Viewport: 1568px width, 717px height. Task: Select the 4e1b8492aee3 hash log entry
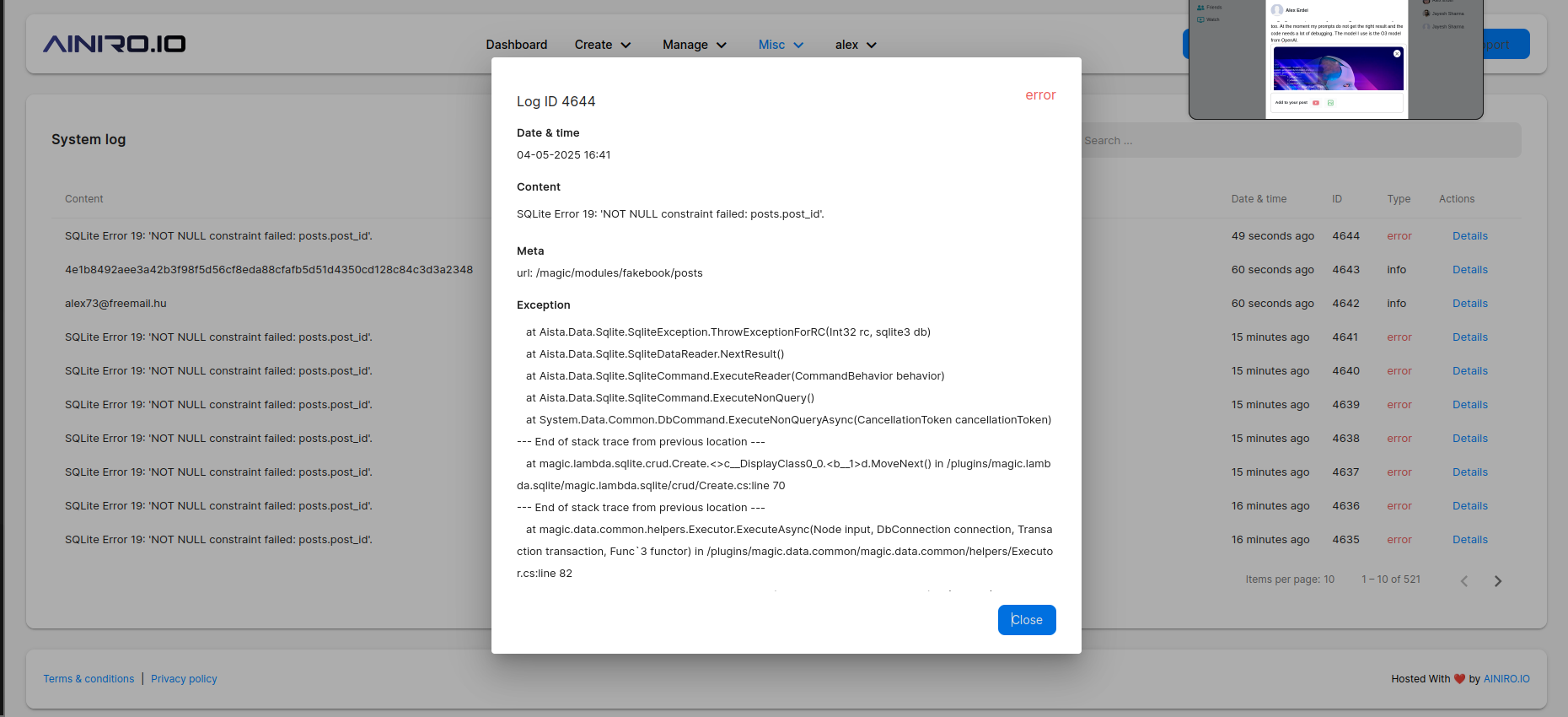(x=269, y=270)
